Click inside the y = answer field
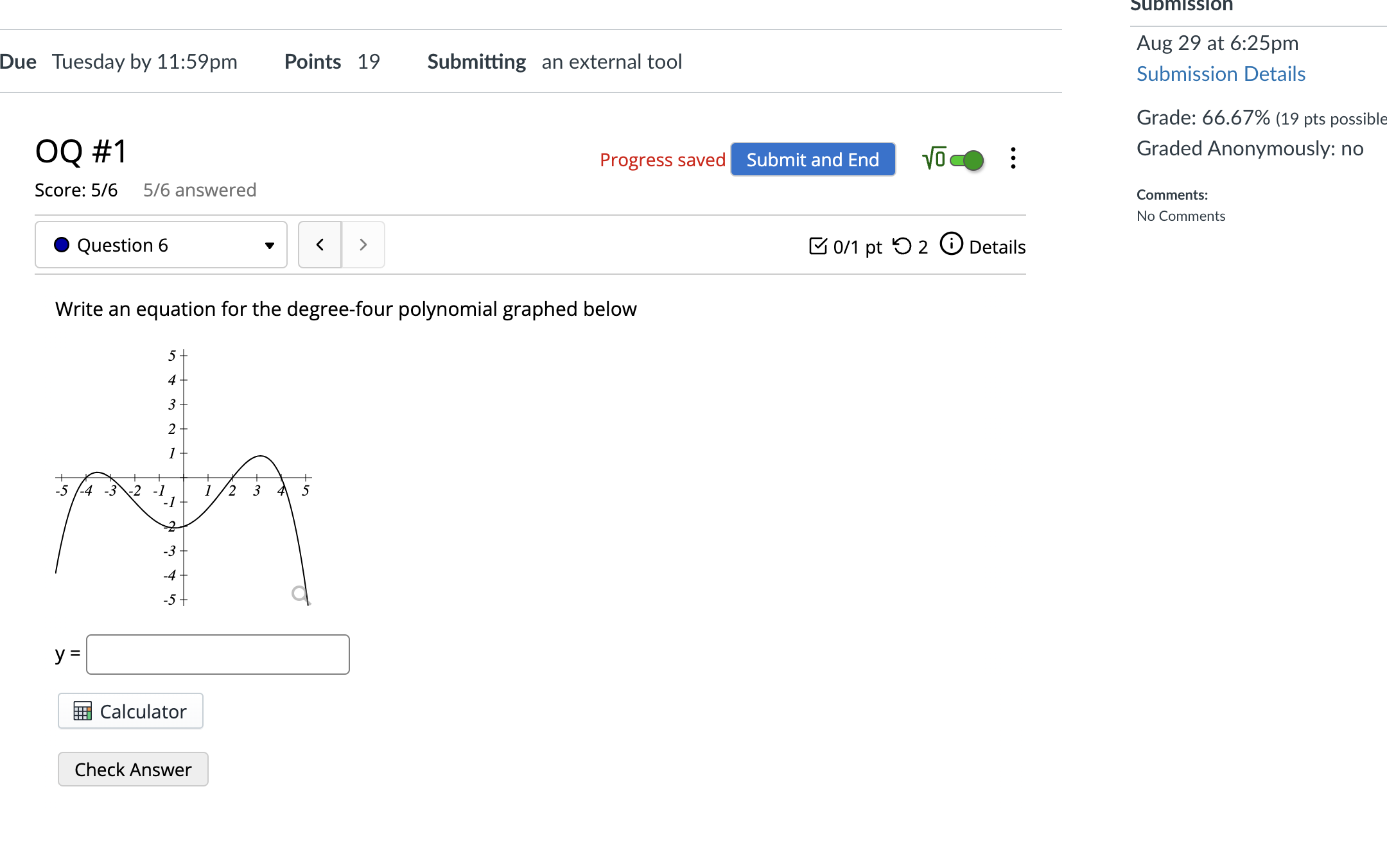The image size is (1387, 868). coord(217,654)
